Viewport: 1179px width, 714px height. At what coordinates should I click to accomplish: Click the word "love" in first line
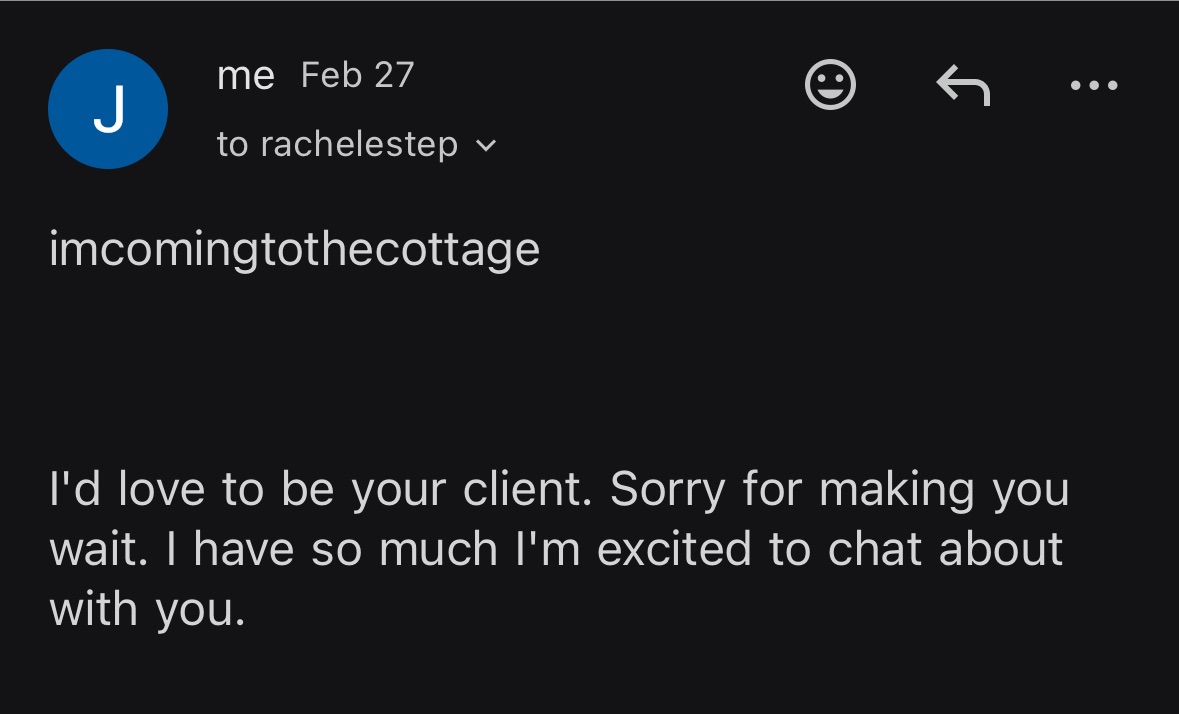(163, 489)
